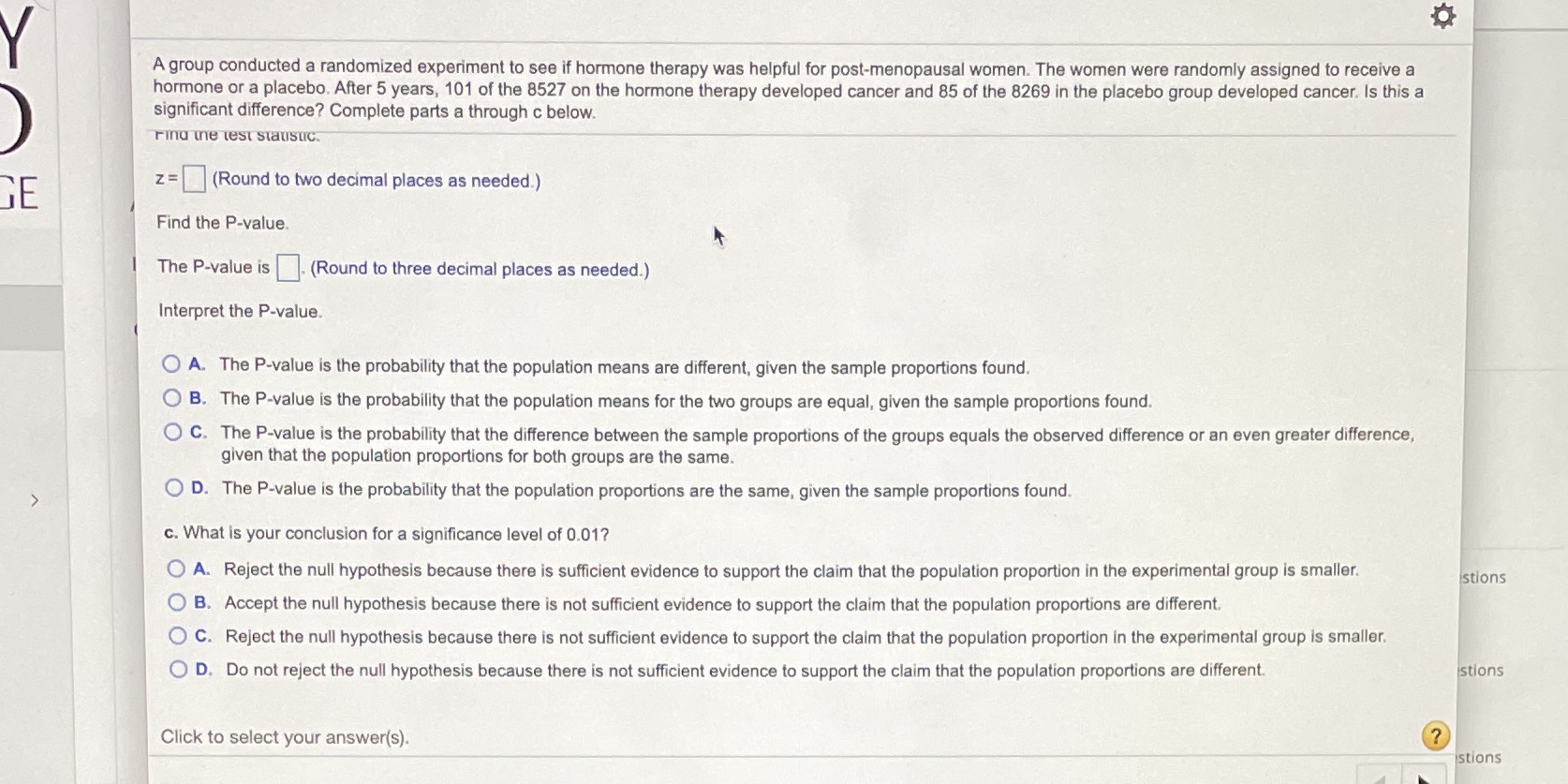Expand the left sidebar chevron
The width and height of the screenshot is (1568, 784).
(x=34, y=500)
